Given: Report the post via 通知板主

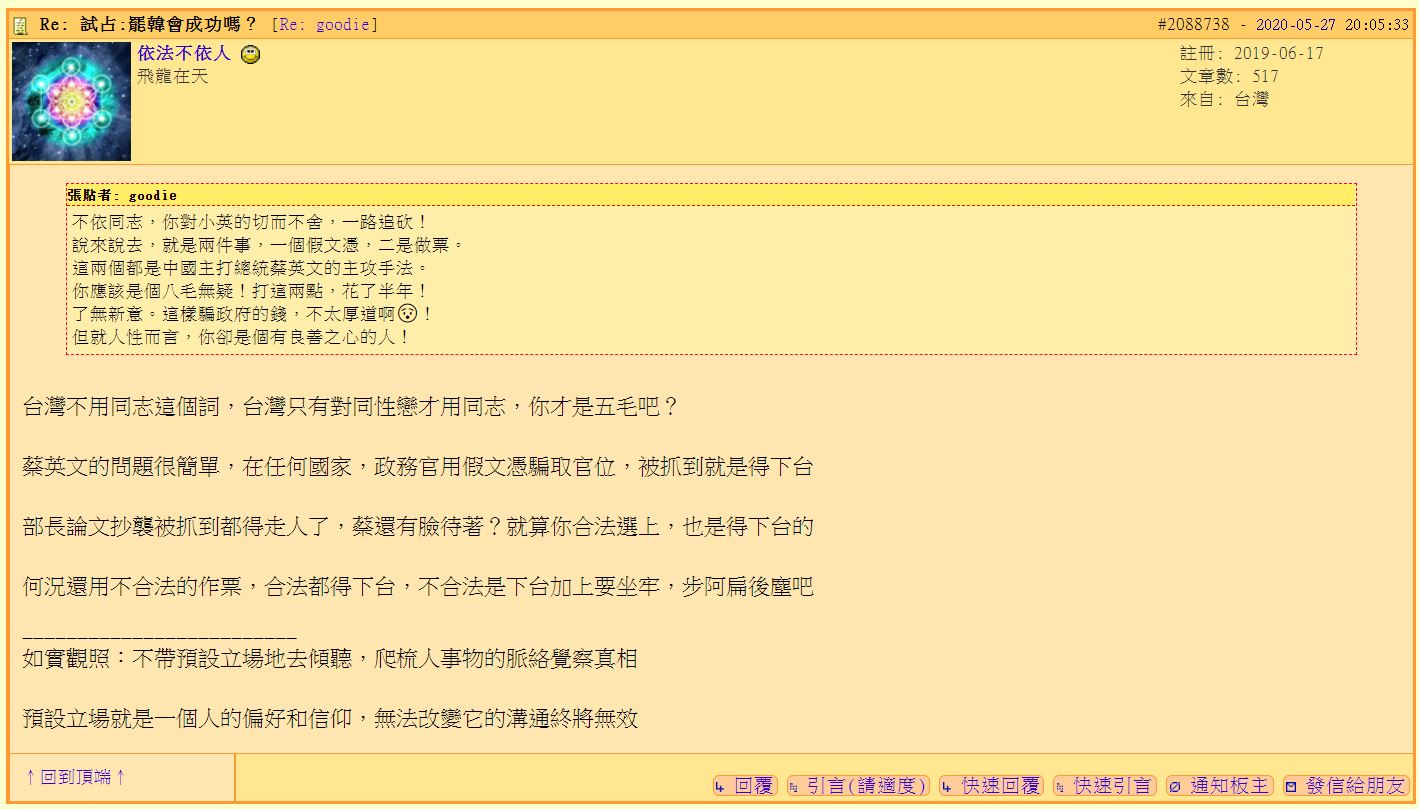Looking at the screenshot, I should click(1219, 786).
